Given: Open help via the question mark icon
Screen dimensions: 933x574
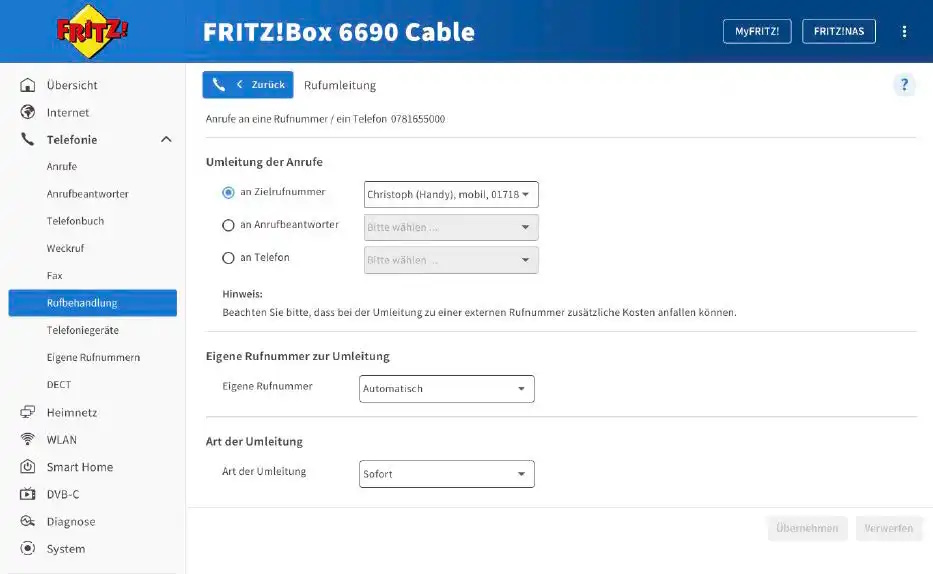Looking at the screenshot, I should pyautogui.click(x=904, y=85).
